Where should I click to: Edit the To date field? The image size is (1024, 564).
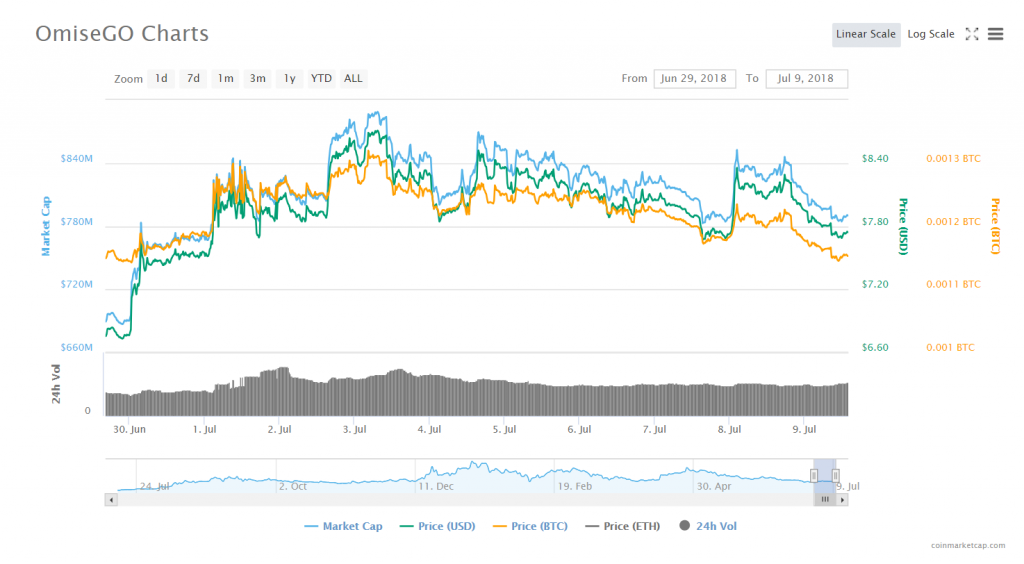tap(807, 79)
